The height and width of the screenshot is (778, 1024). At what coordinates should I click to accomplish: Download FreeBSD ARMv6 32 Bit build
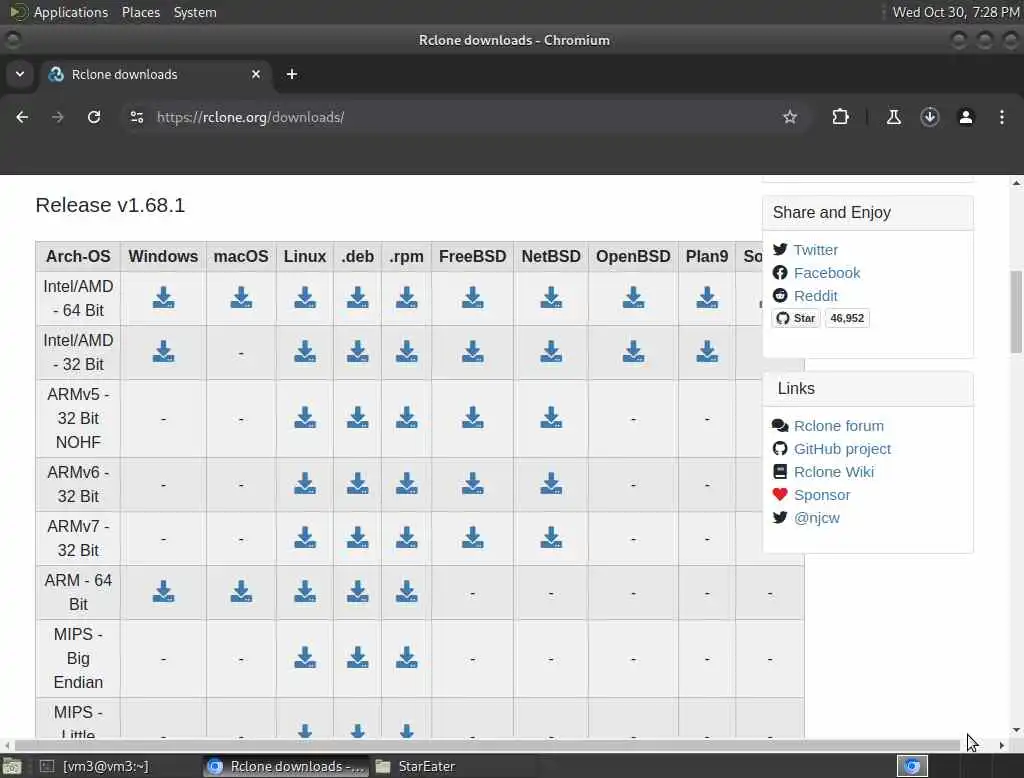[x=472, y=484]
